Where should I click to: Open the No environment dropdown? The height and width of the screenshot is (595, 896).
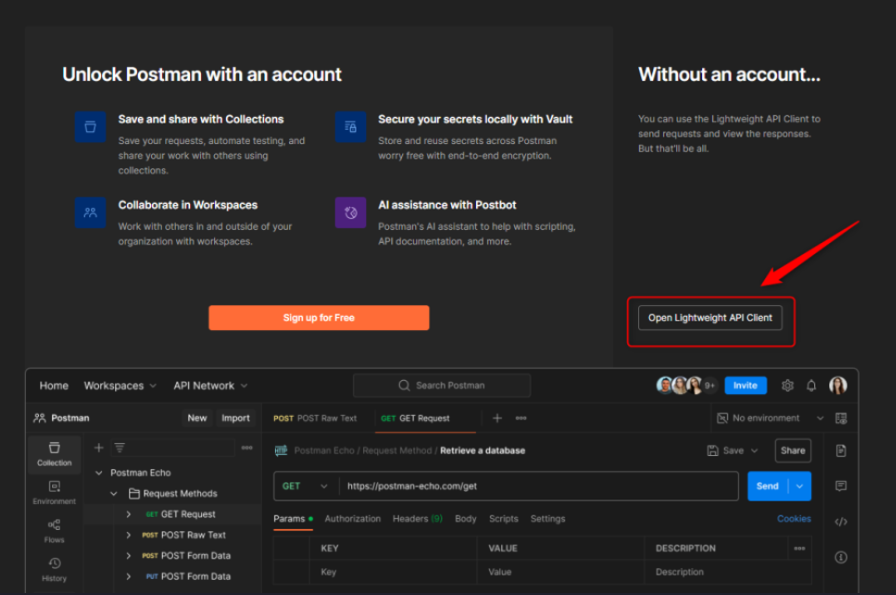[x=770, y=418]
